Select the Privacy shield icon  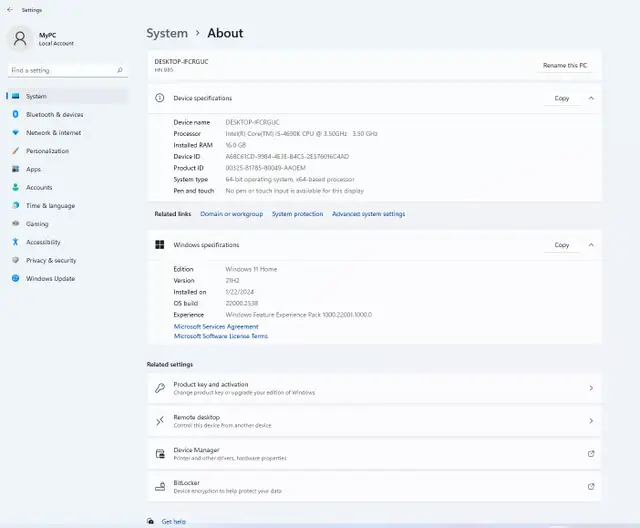(16, 260)
